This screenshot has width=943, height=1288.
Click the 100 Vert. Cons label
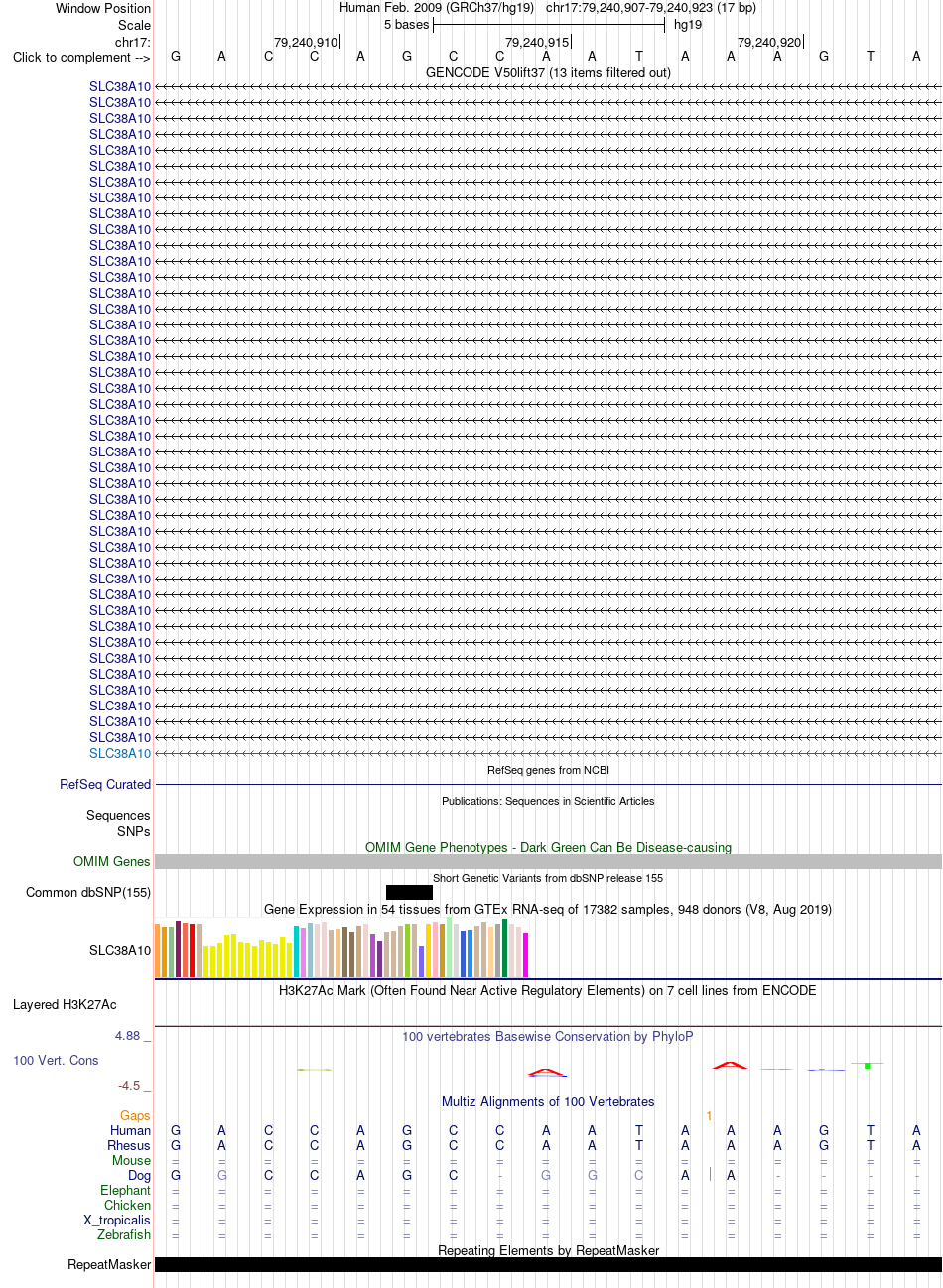[56, 1060]
